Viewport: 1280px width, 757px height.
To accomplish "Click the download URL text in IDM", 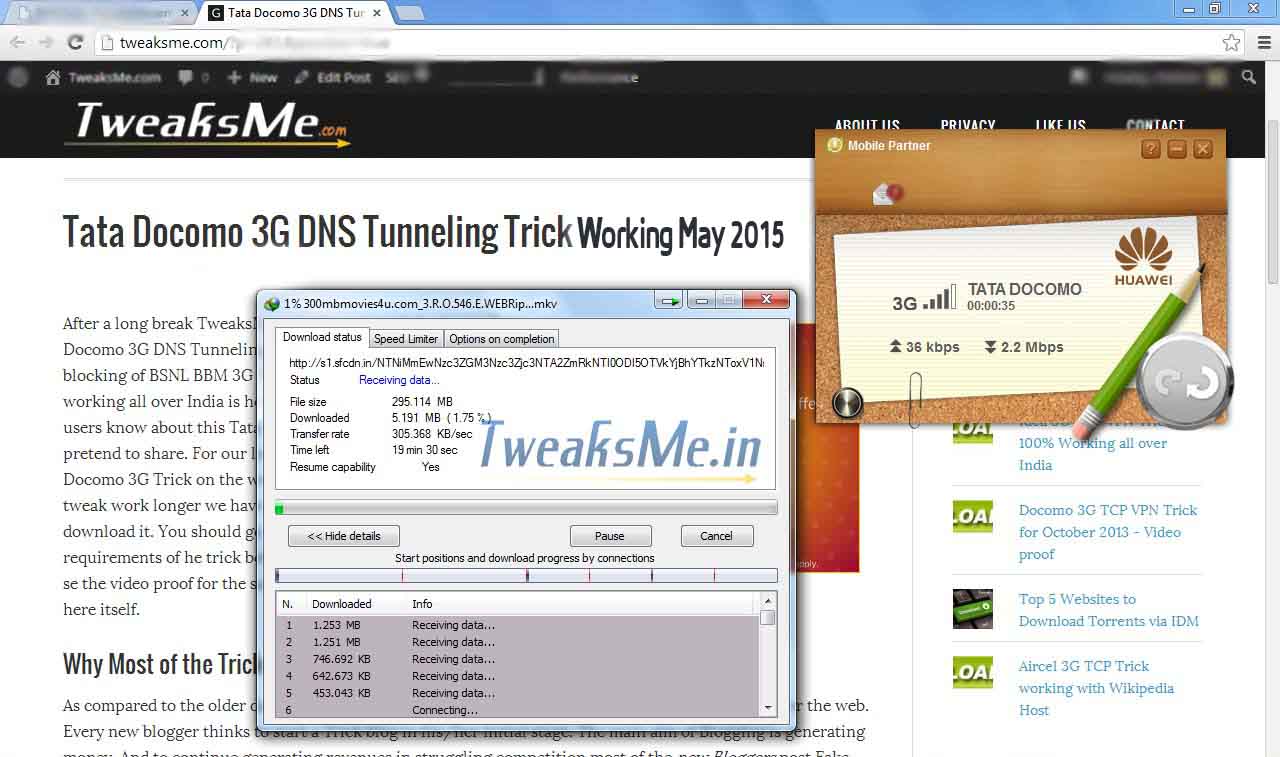I will tap(526, 363).
